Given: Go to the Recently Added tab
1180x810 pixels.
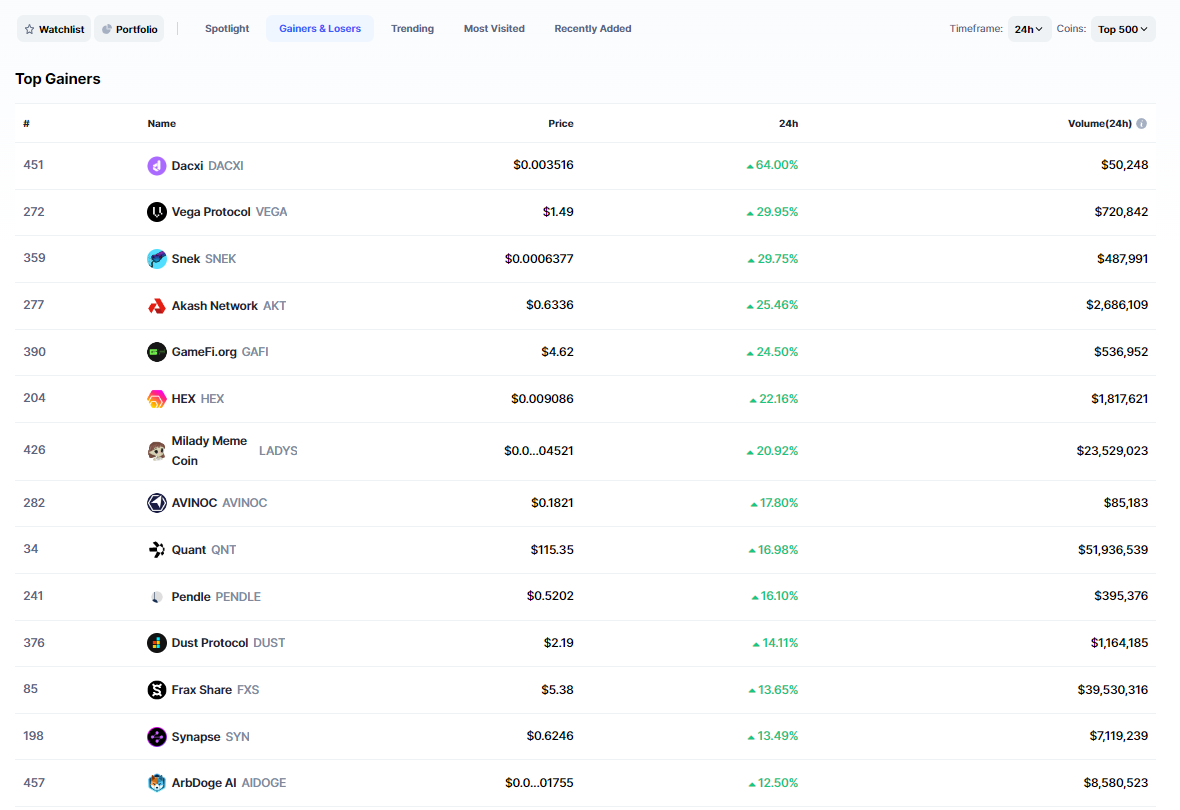Looking at the screenshot, I should 593,29.
